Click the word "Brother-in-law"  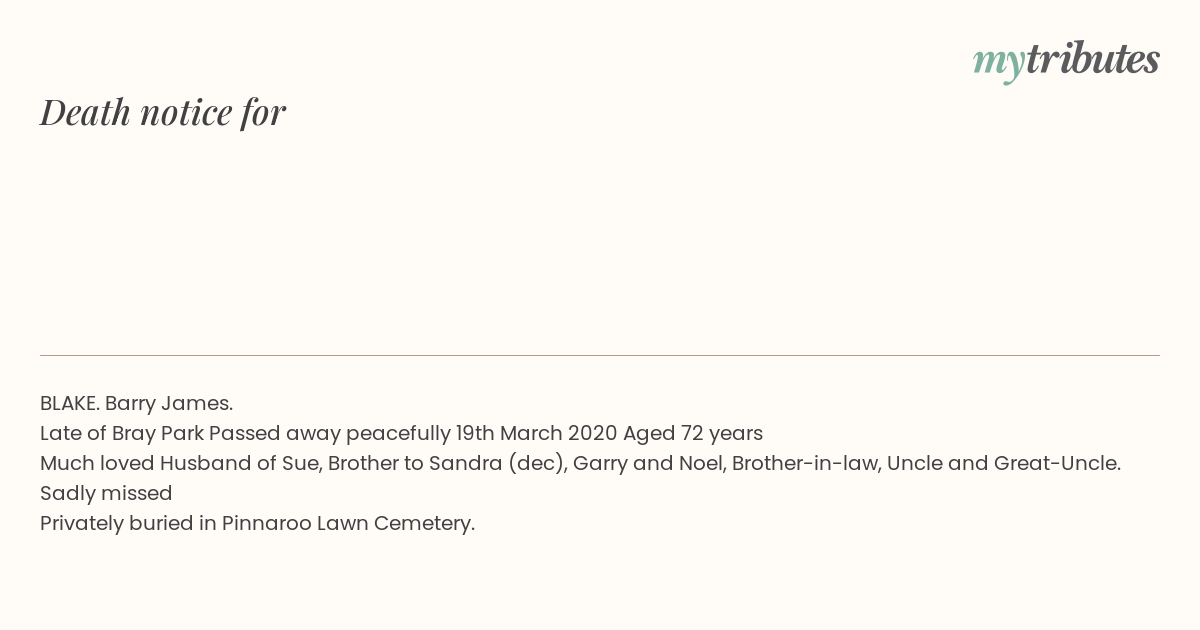[803, 463]
